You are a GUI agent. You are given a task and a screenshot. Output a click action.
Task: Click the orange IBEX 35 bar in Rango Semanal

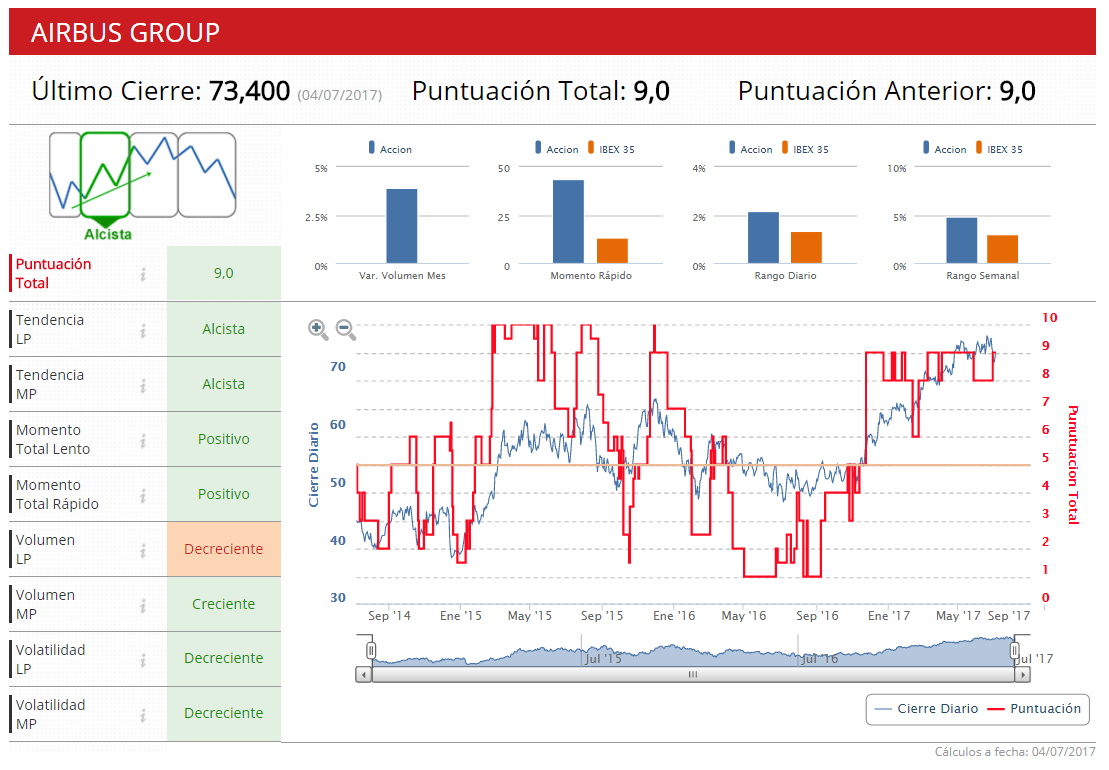[1002, 249]
